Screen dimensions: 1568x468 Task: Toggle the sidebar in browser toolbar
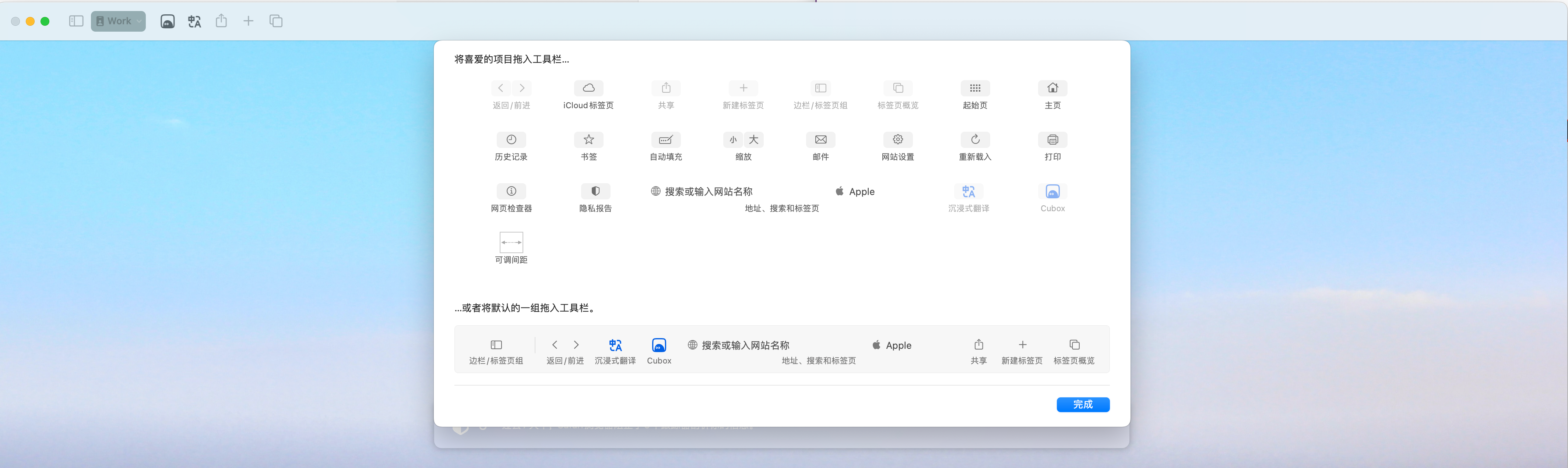coord(76,21)
